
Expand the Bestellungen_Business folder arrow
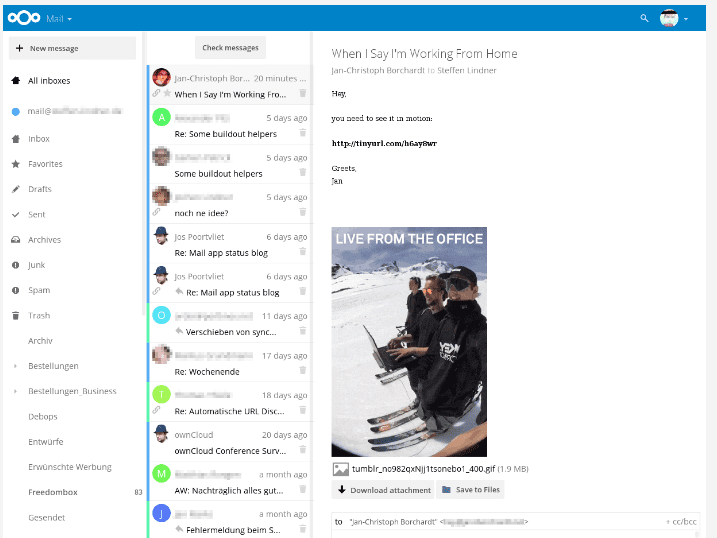click(x=15, y=391)
